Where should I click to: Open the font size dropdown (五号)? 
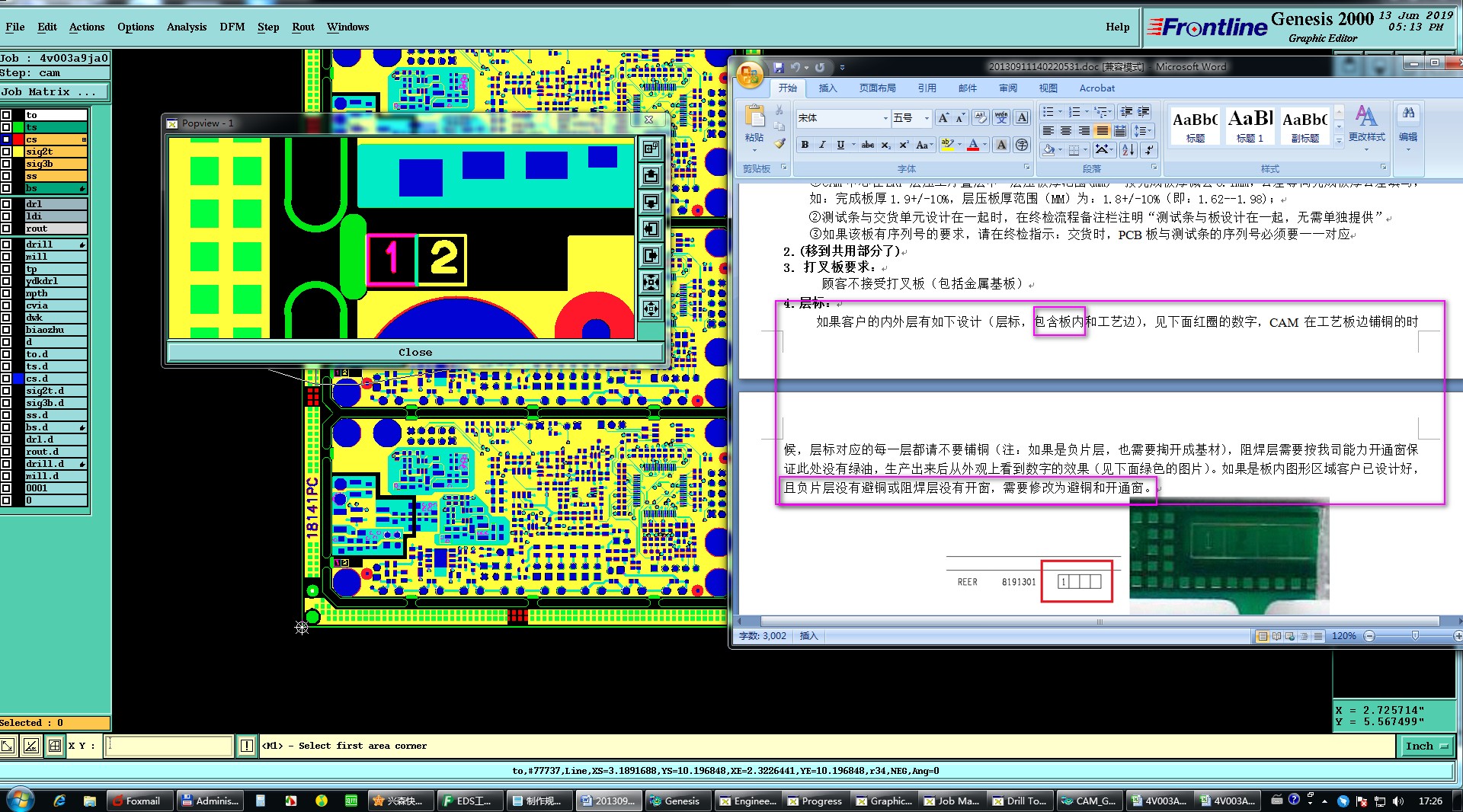click(x=927, y=118)
